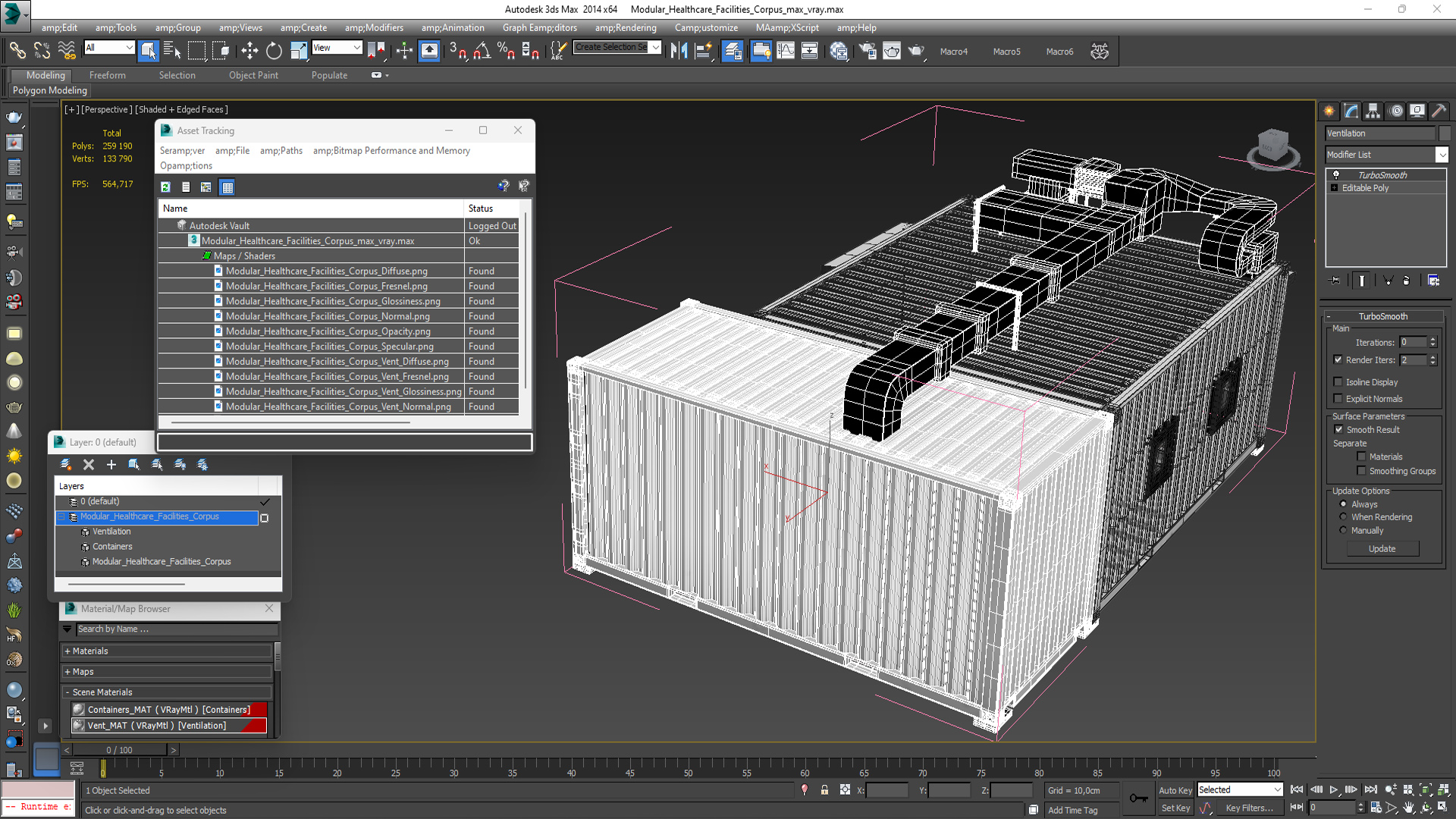Click the TurboSmooth Update button
Viewport: 1456px width, 819px height.
pyautogui.click(x=1382, y=549)
